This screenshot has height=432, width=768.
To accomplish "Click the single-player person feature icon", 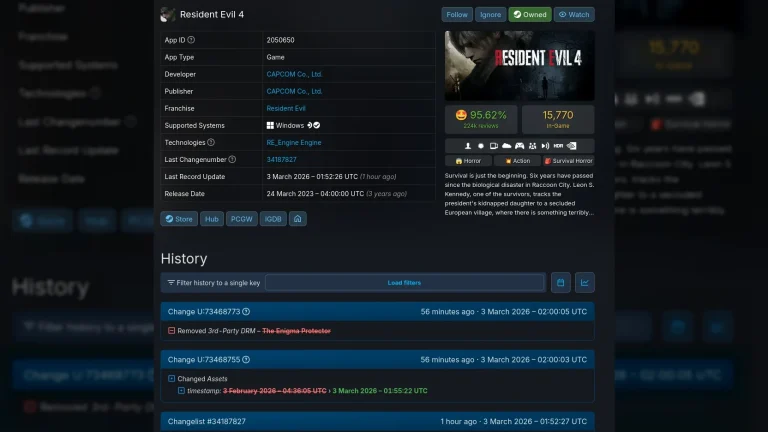I will click(468, 146).
